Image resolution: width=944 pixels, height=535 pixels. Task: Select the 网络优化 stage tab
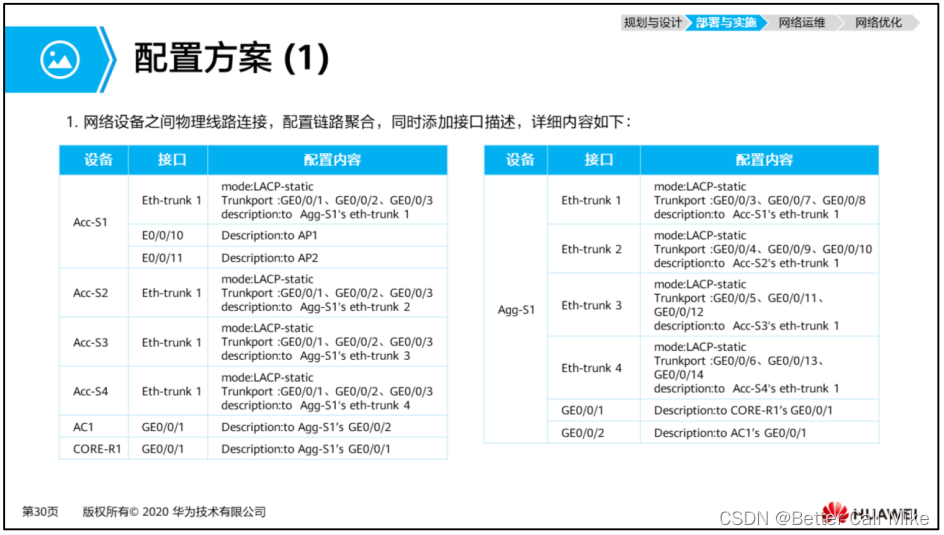coord(878,23)
